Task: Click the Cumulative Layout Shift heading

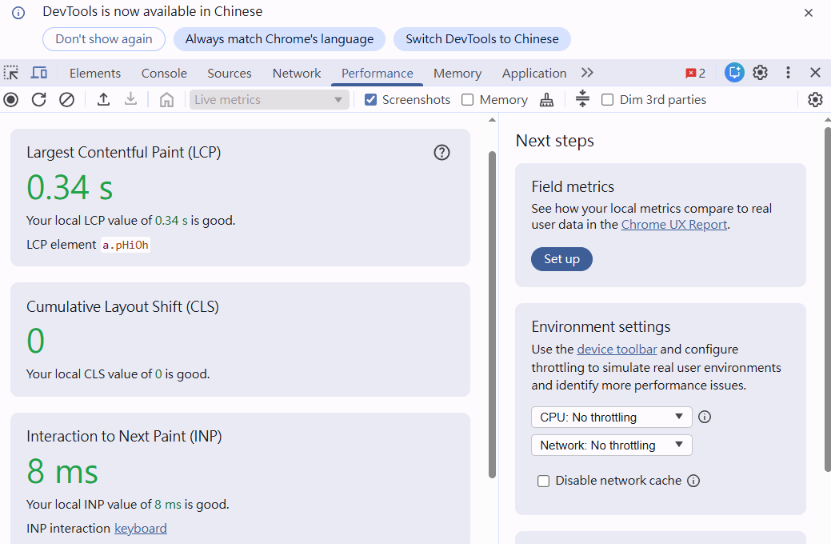Action: [122, 307]
